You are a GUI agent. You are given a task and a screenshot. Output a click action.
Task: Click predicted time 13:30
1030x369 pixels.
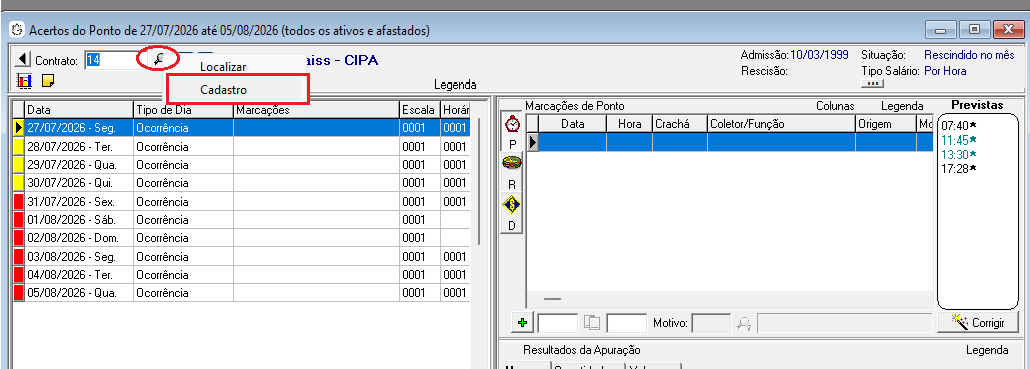(x=959, y=154)
